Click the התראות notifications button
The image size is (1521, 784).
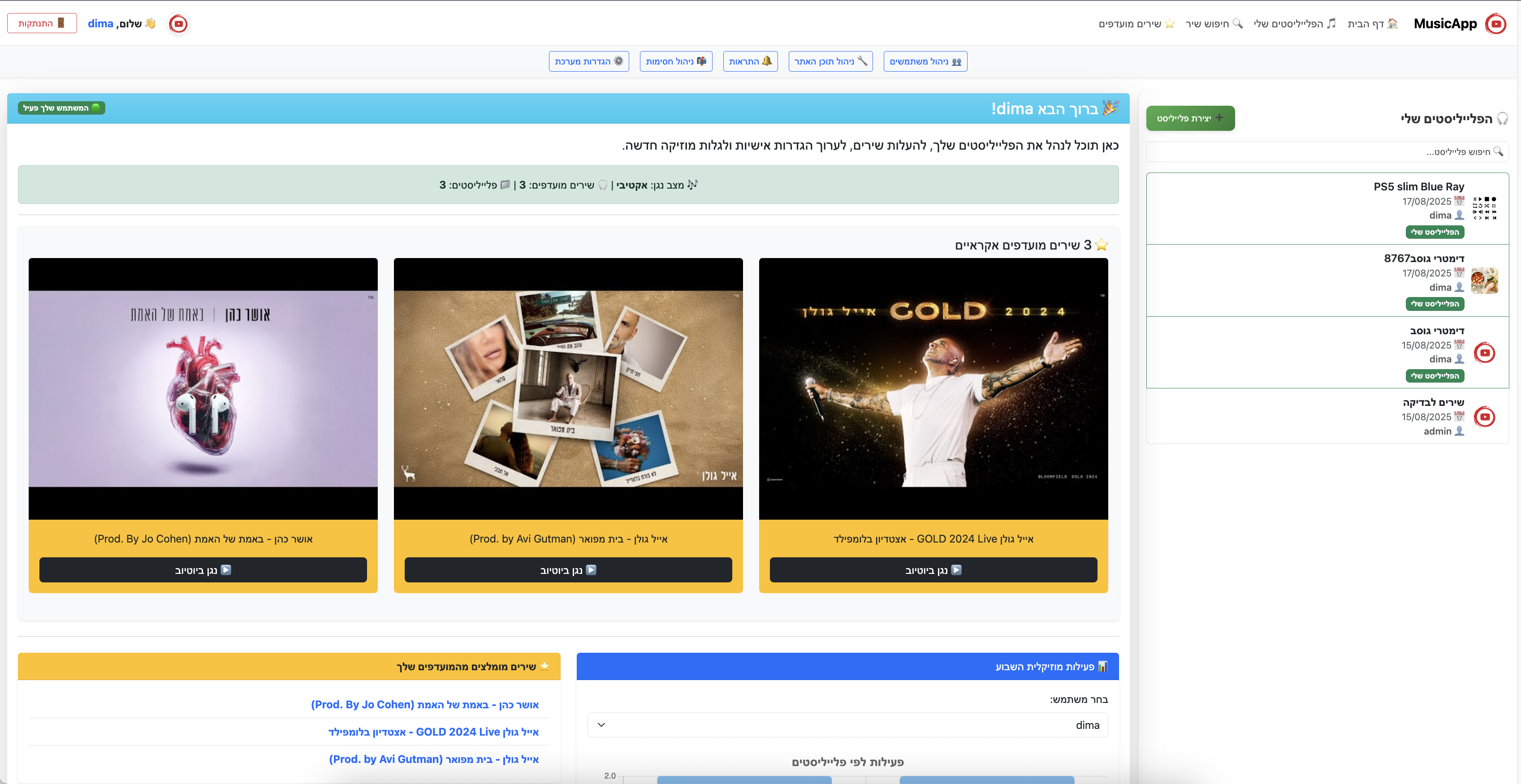click(750, 61)
